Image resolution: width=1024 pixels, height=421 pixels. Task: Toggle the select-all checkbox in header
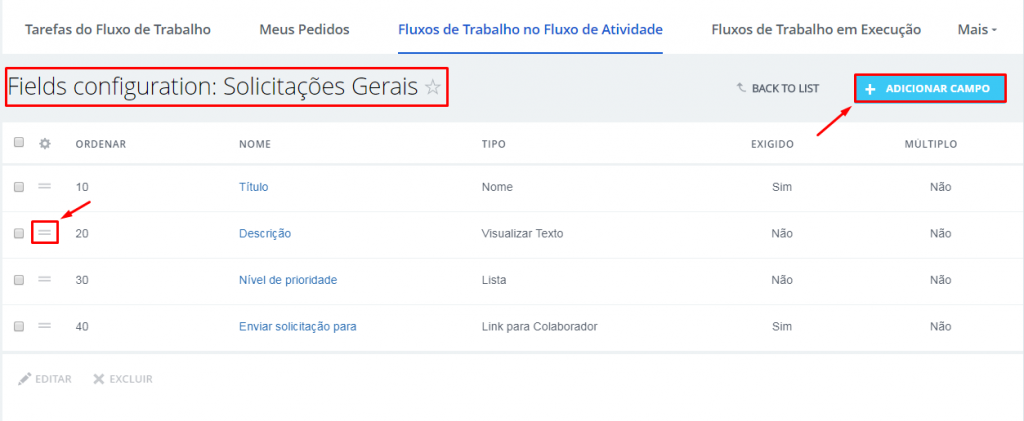[x=19, y=142]
